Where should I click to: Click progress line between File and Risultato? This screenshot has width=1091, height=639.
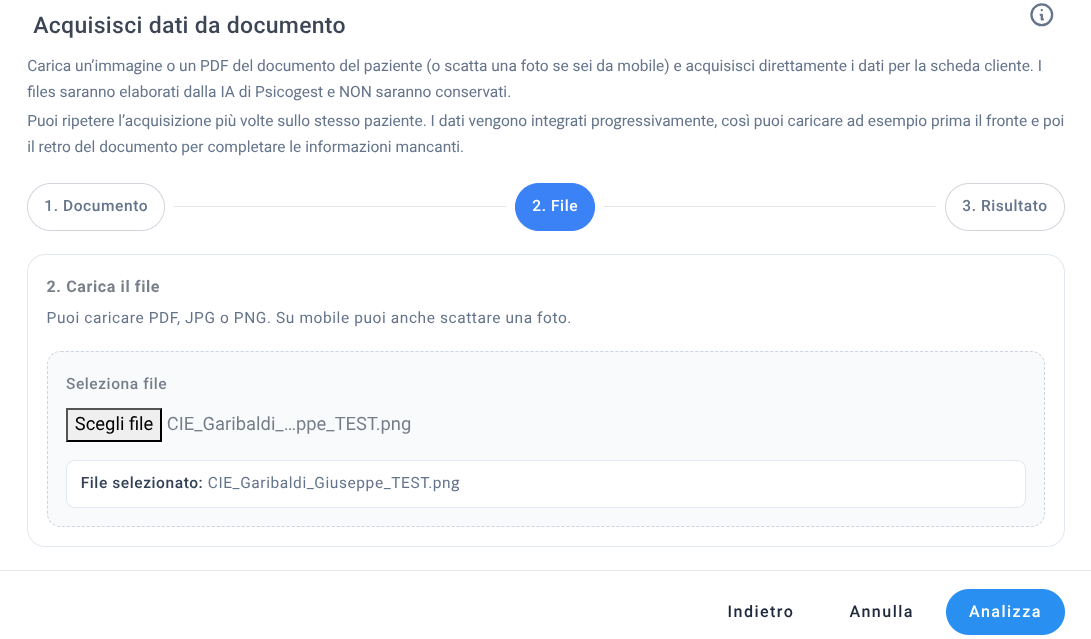coord(770,207)
